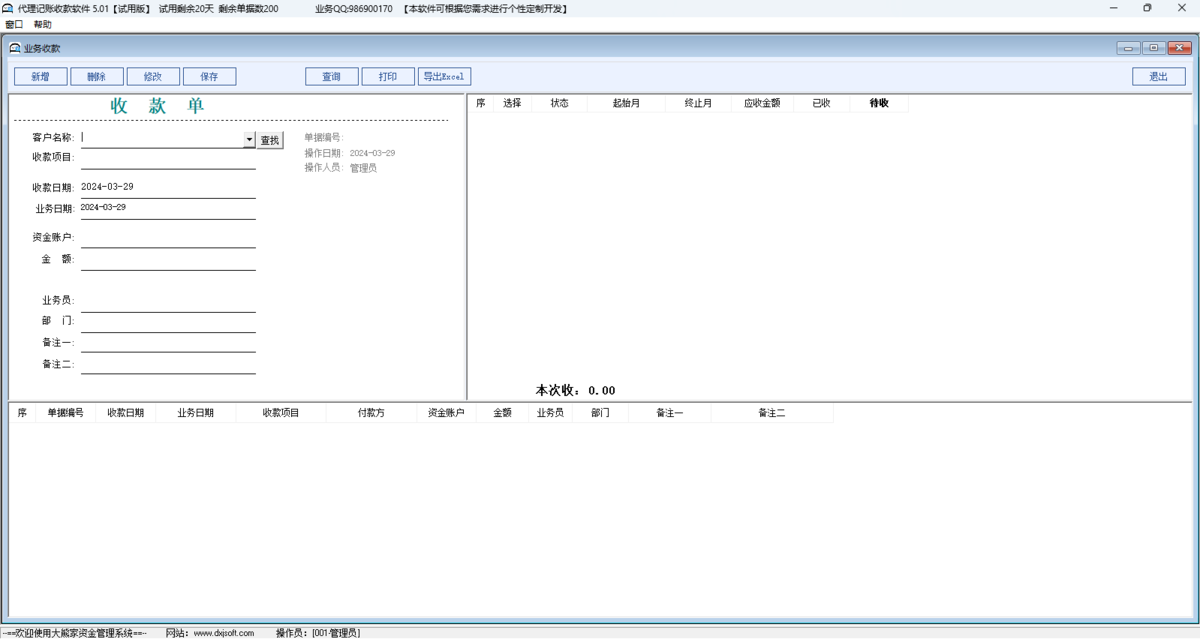Click the 业务日期 column header in bottom grid

(196, 413)
